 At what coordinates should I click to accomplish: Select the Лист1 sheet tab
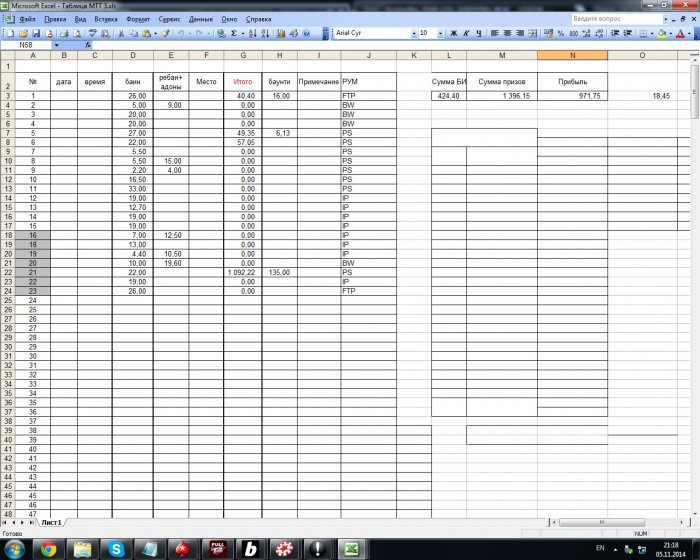point(51,522)
